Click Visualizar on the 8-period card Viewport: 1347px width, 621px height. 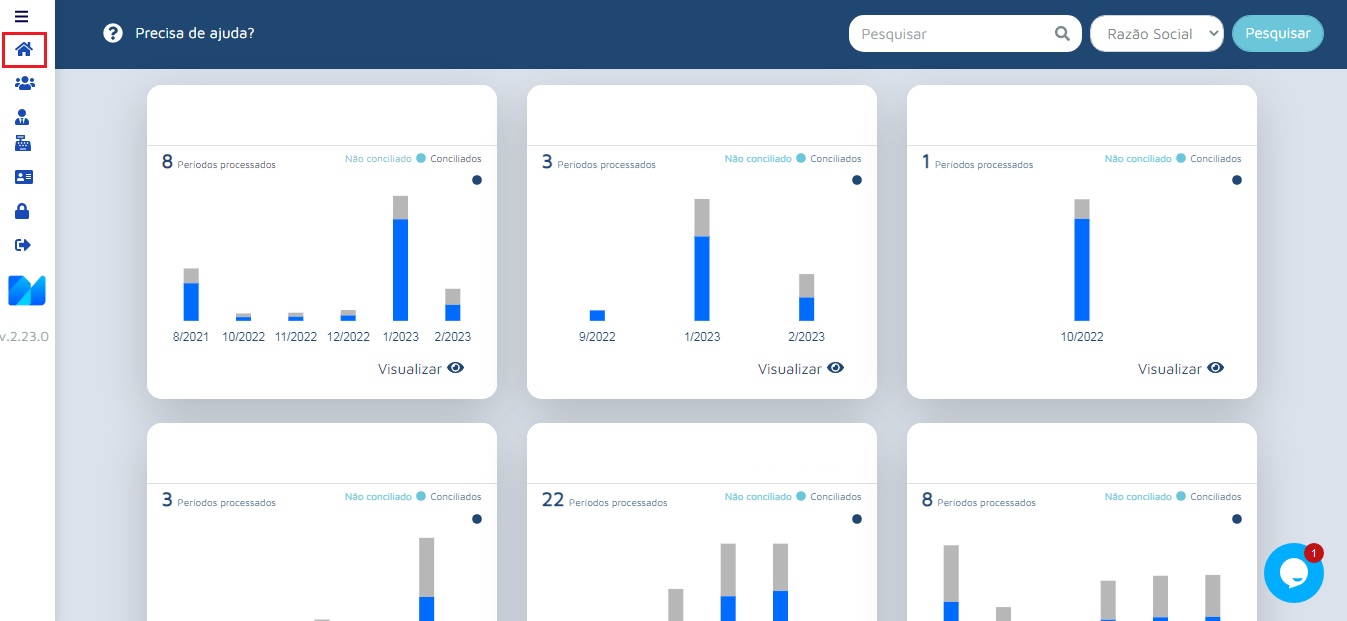point(420,369)
